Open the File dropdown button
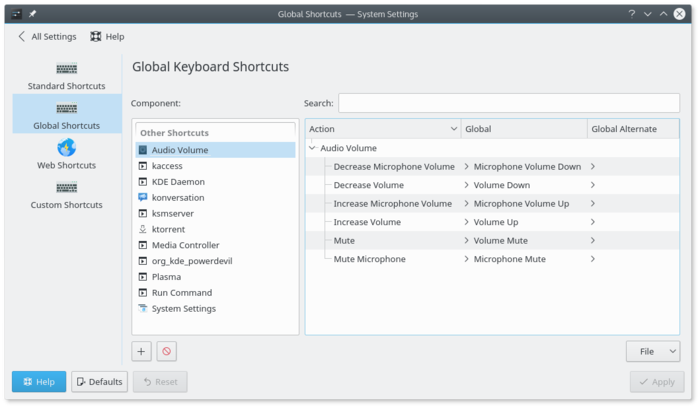Image resolution: width=700 pixels, height=408 pixels. (652, 351)
